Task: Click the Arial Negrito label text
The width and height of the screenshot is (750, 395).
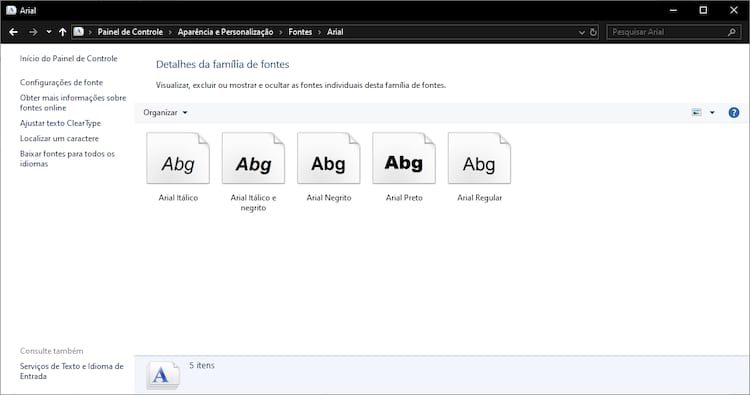Action: [329, 198]
